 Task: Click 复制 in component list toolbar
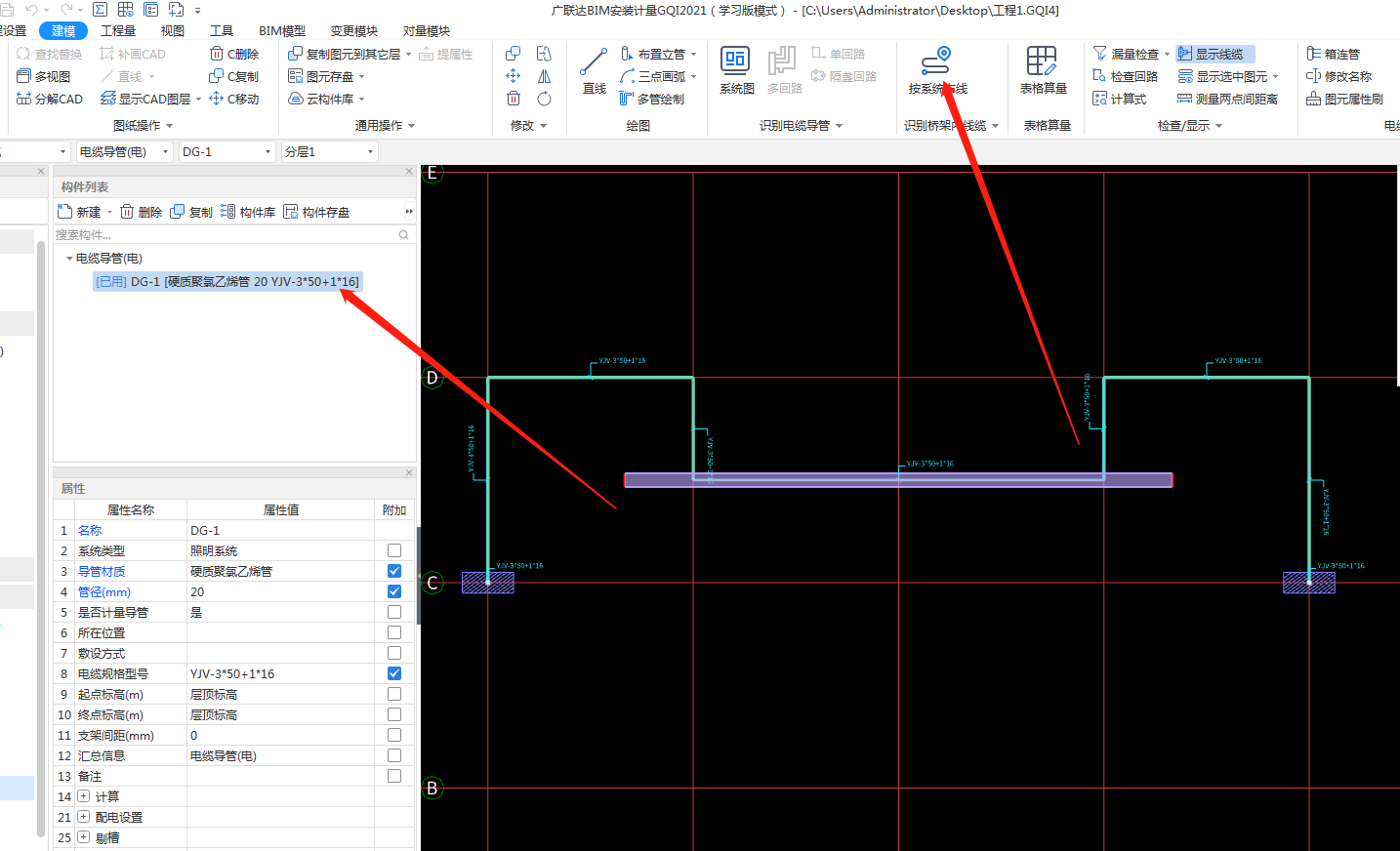pos(191,212)
